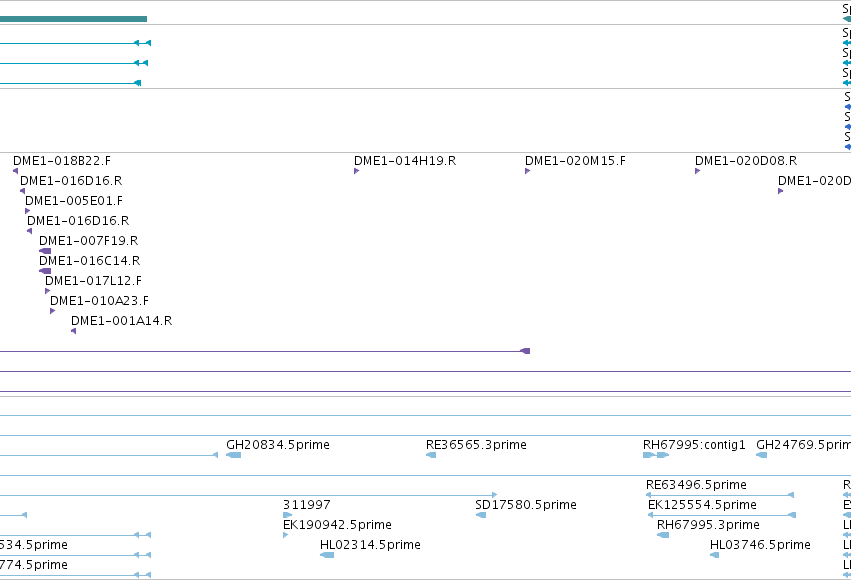Click the DME1-020M15.F purple arrow marker

point(527,171)
